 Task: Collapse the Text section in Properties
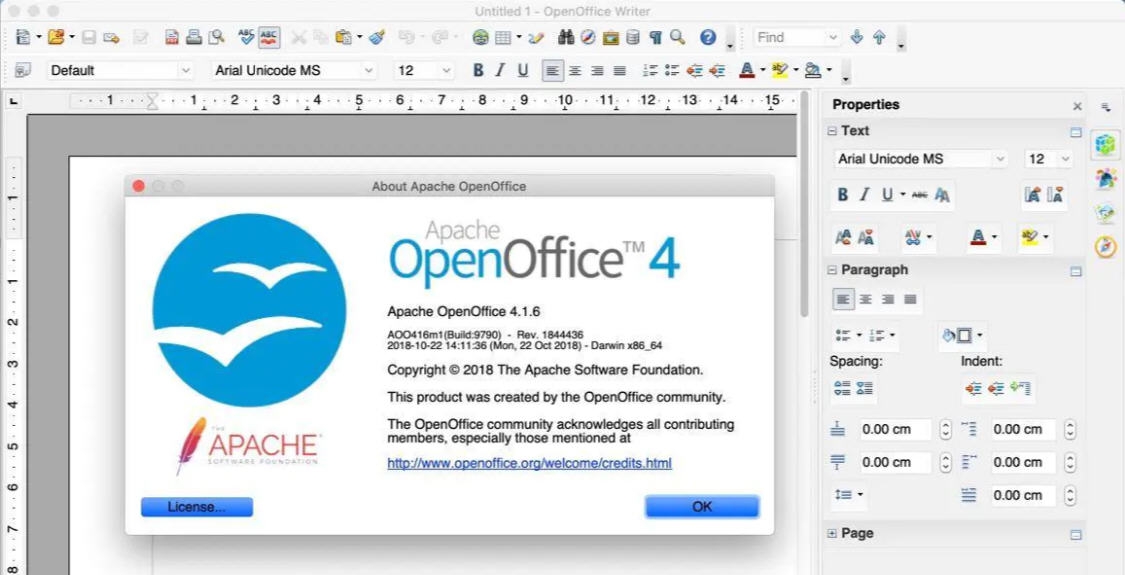click(x=832, y=131)
